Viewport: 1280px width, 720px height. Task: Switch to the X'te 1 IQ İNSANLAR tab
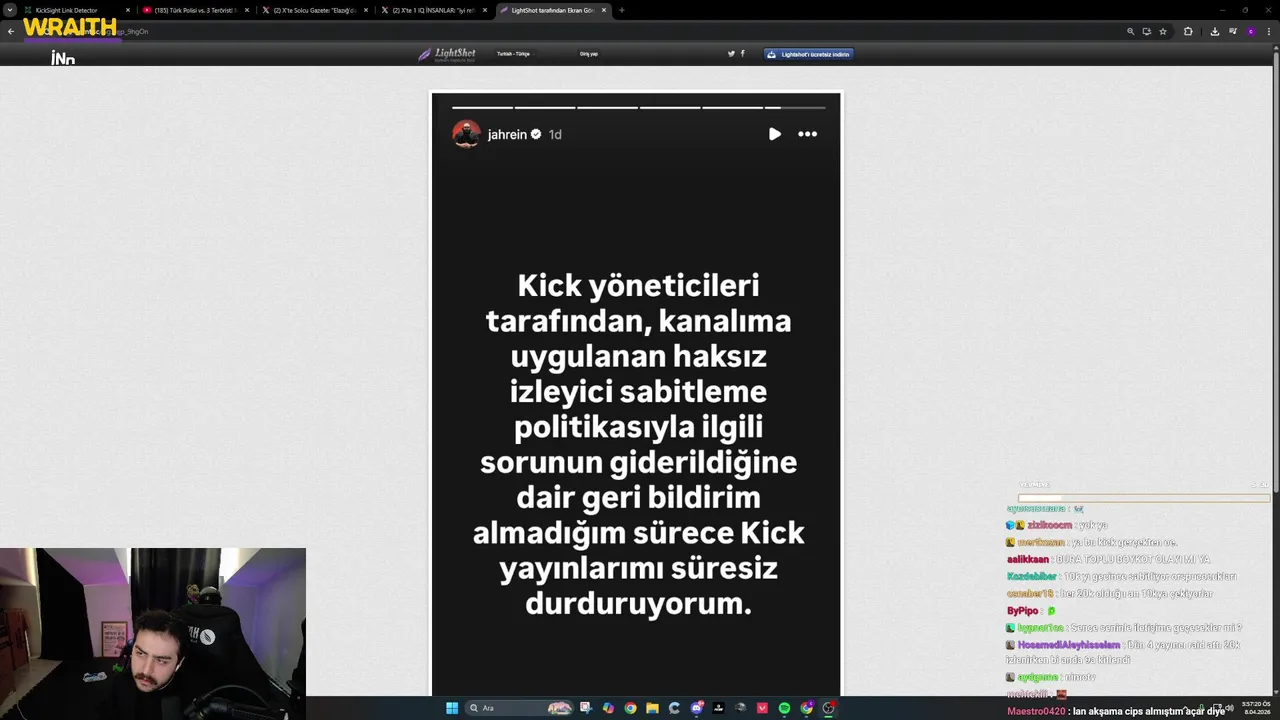point(433,10)
